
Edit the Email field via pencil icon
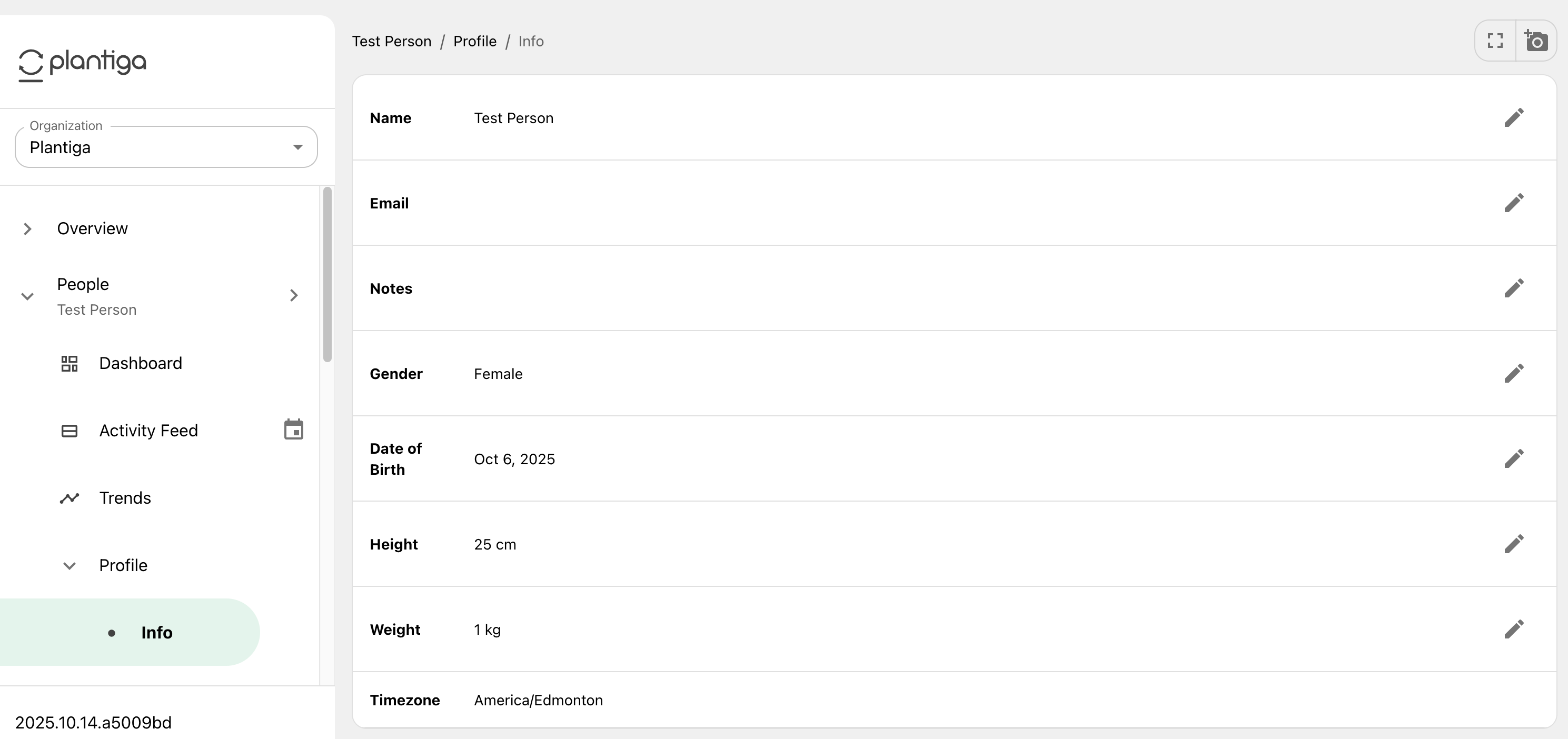tap(1513, 203)
